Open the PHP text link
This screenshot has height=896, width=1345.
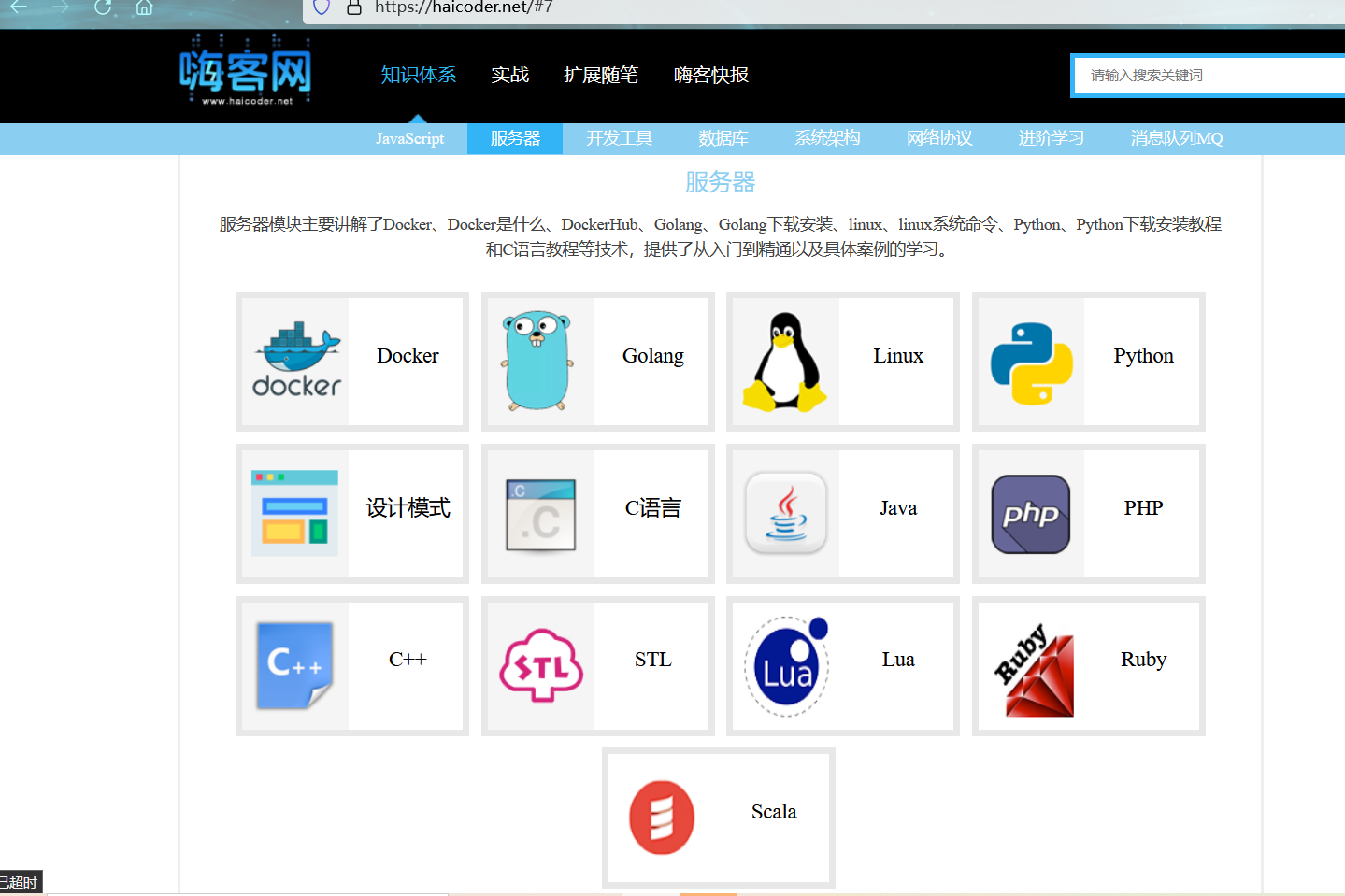[1144, 508]
